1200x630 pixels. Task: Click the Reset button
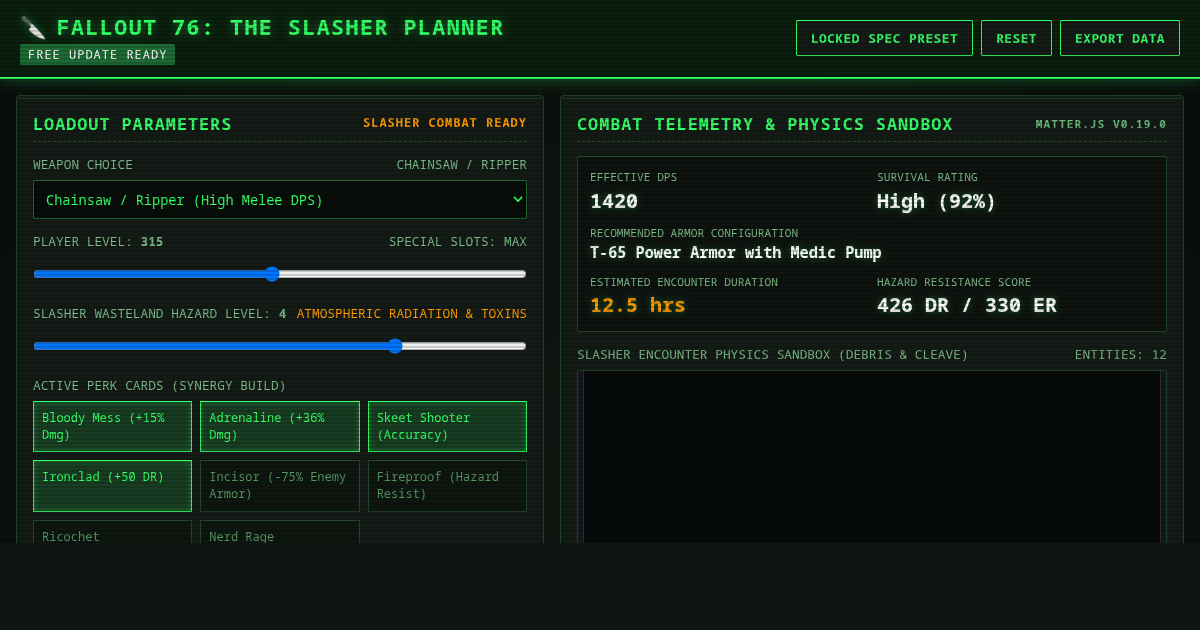[x=1016, y=38]
